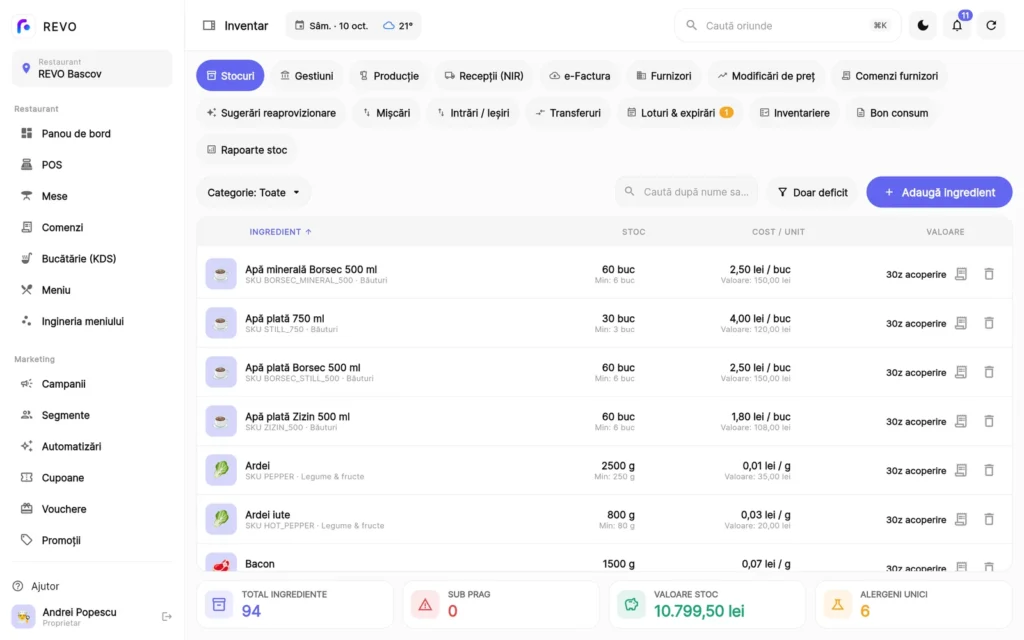Screen dimensions: 1024x640
Task: Sort by Ingredient column header arrow
Action: coord(308,232)
